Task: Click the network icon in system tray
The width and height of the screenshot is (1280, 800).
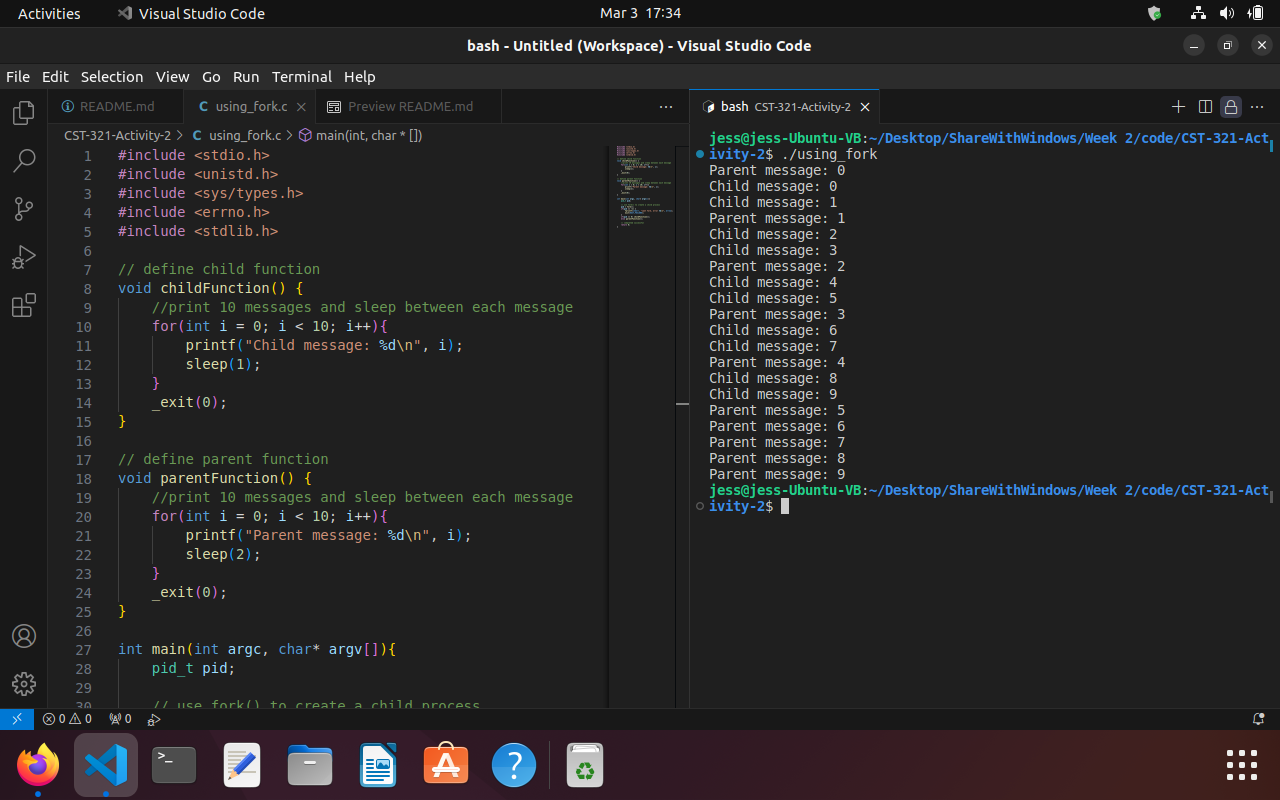Action: pyautogui.click(x=1198, y=13)
